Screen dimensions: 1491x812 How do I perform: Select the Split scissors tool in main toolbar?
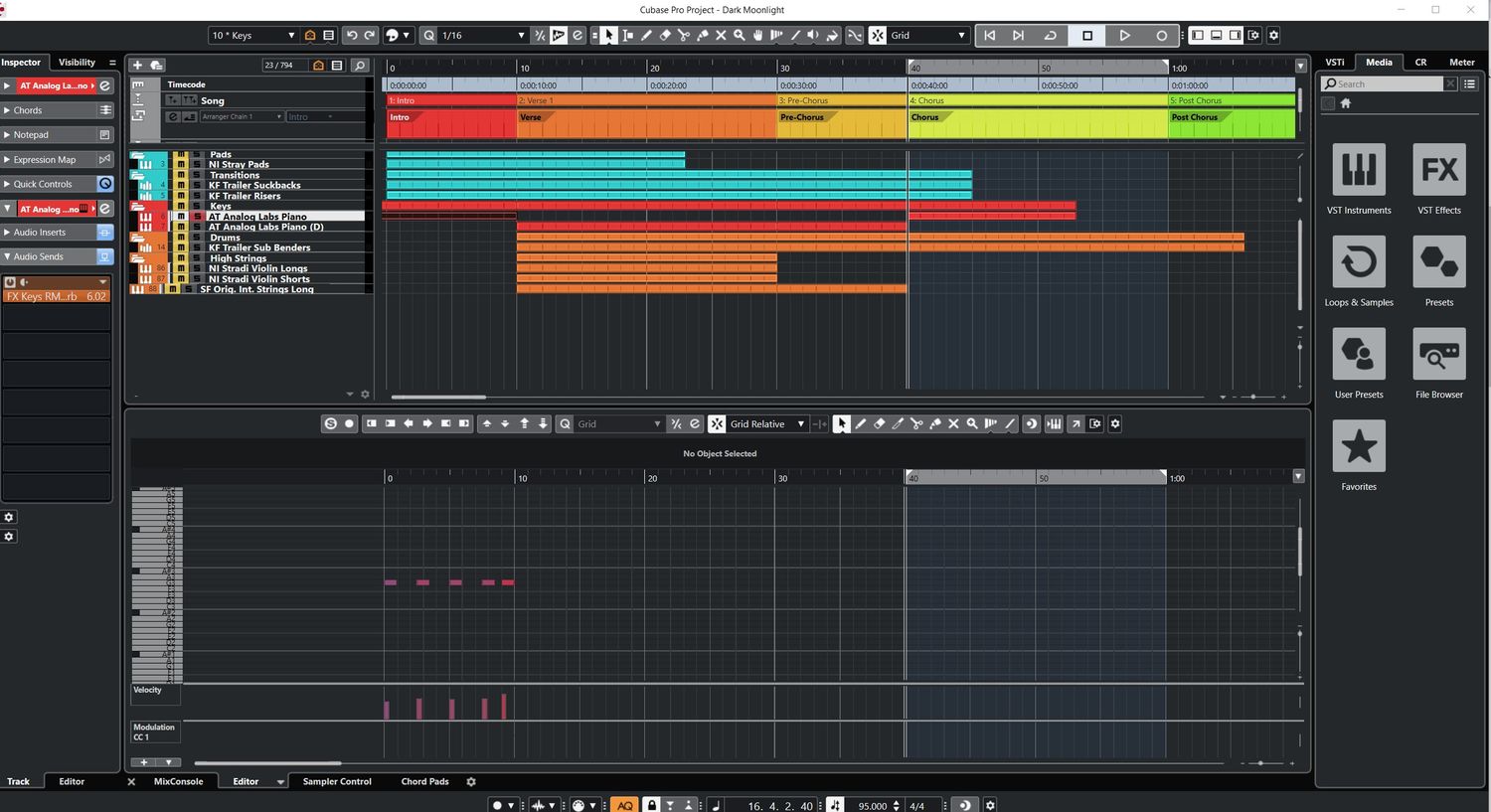point(684,35)
